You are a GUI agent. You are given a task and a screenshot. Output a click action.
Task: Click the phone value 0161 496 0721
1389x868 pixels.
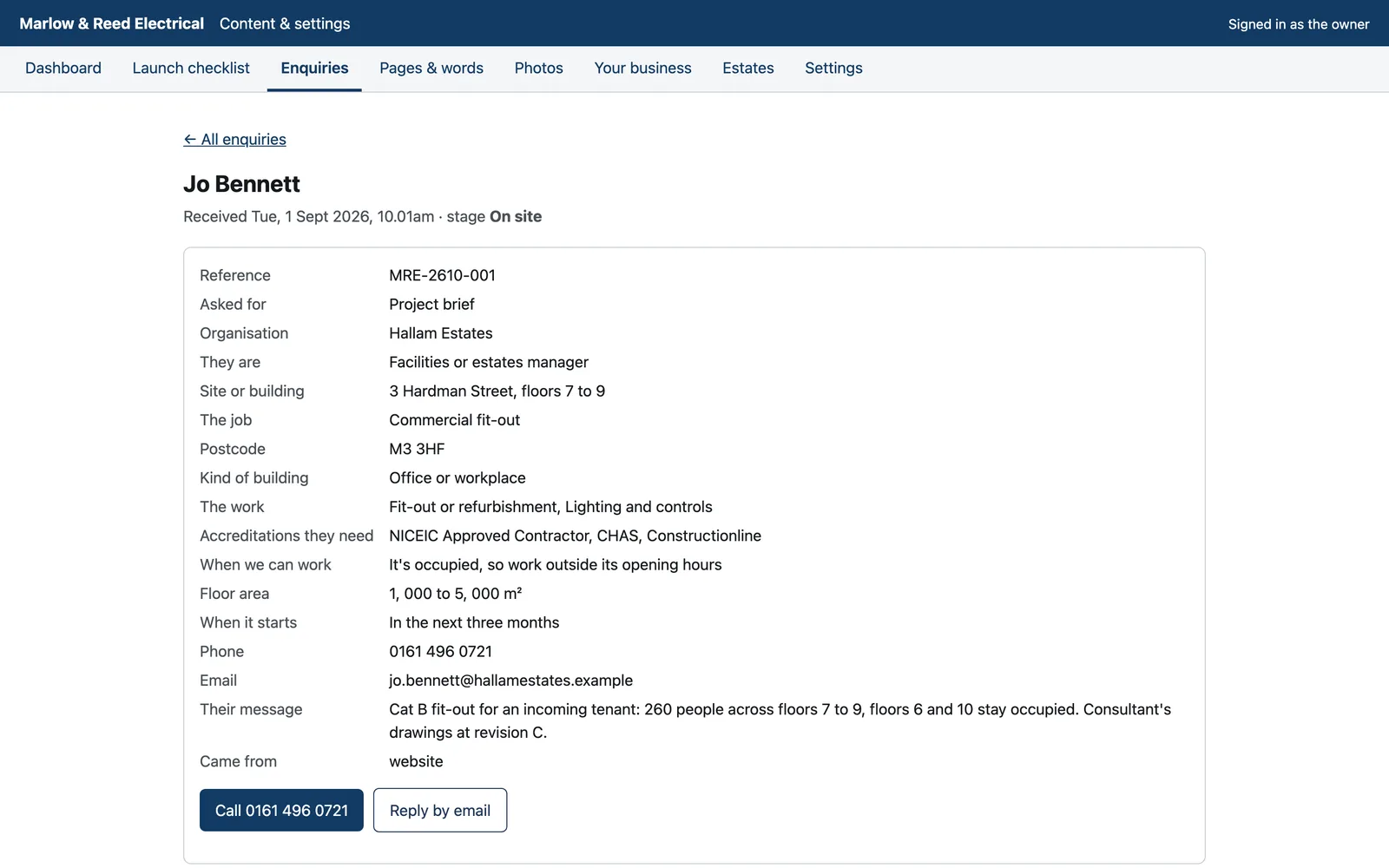(x=440, y=651)
